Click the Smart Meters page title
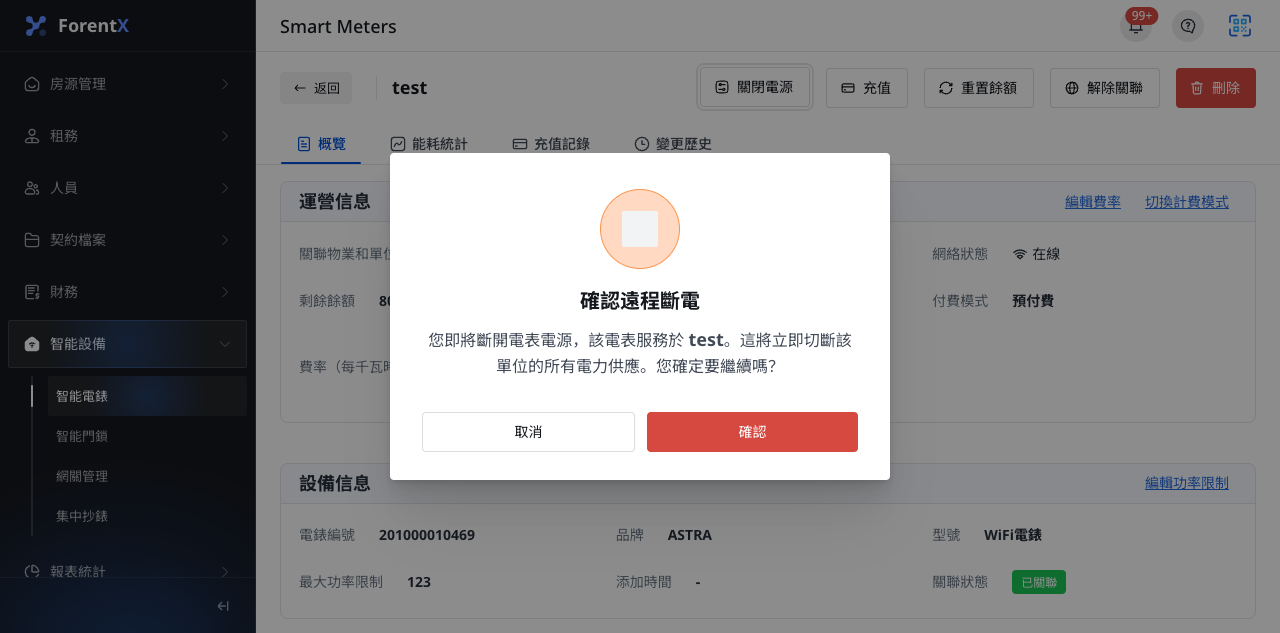 tap(338, 27)
